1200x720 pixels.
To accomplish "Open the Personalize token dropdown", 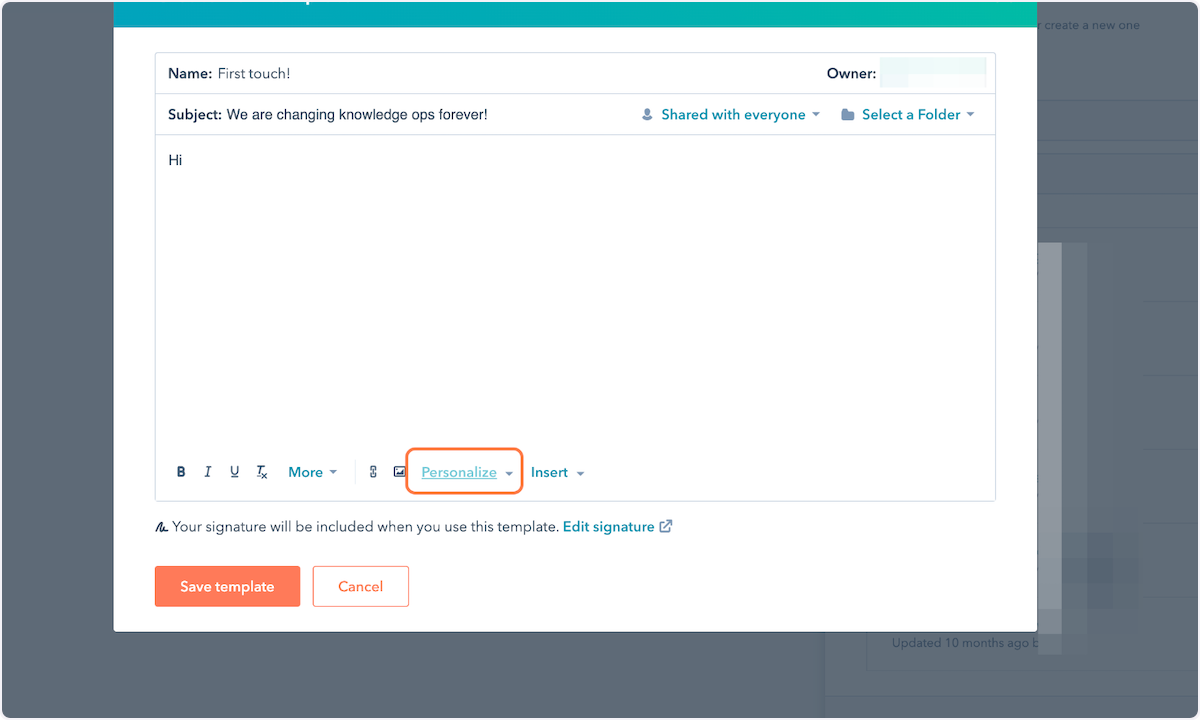I will point(466,472).
